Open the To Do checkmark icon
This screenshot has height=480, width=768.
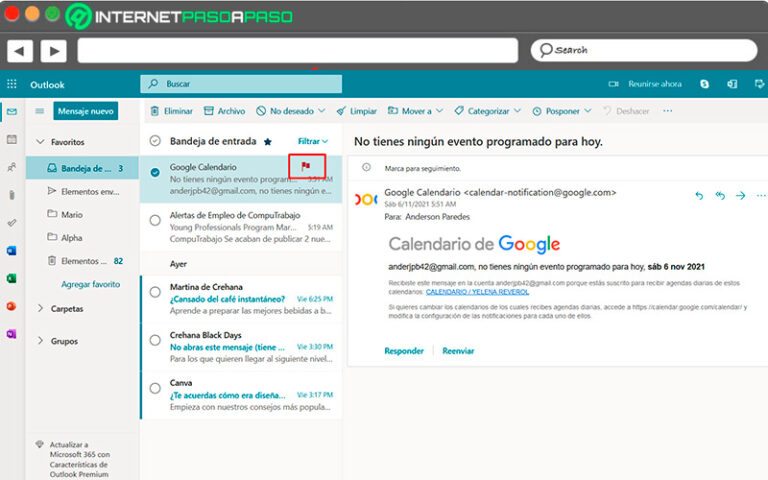point(12,223)
